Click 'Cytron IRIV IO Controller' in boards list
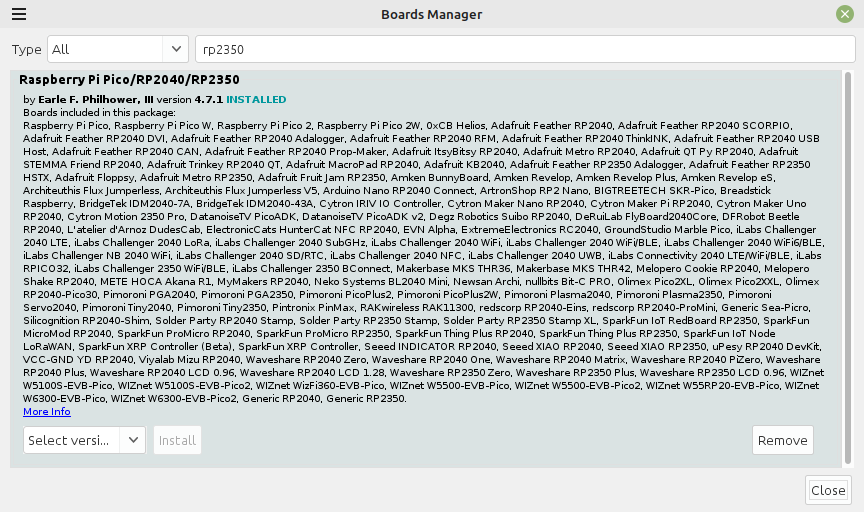864x512 pixels. (x=381, y=204)
